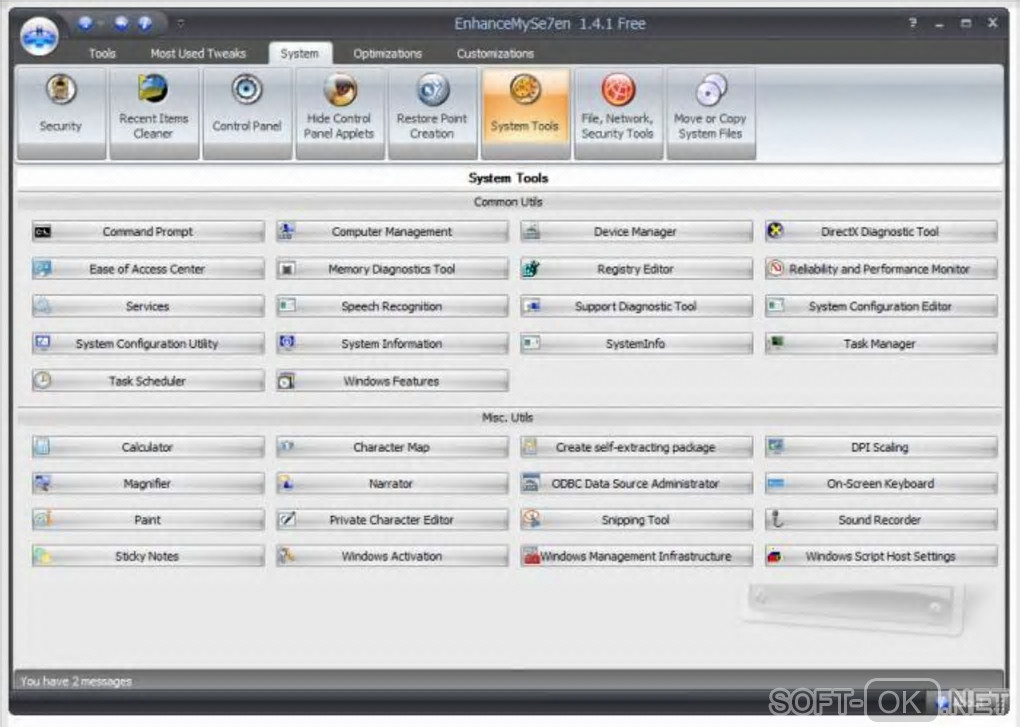Viewport: 1020px width, 727px height.
Task: Open Sound Recorder
Action: 880,520
